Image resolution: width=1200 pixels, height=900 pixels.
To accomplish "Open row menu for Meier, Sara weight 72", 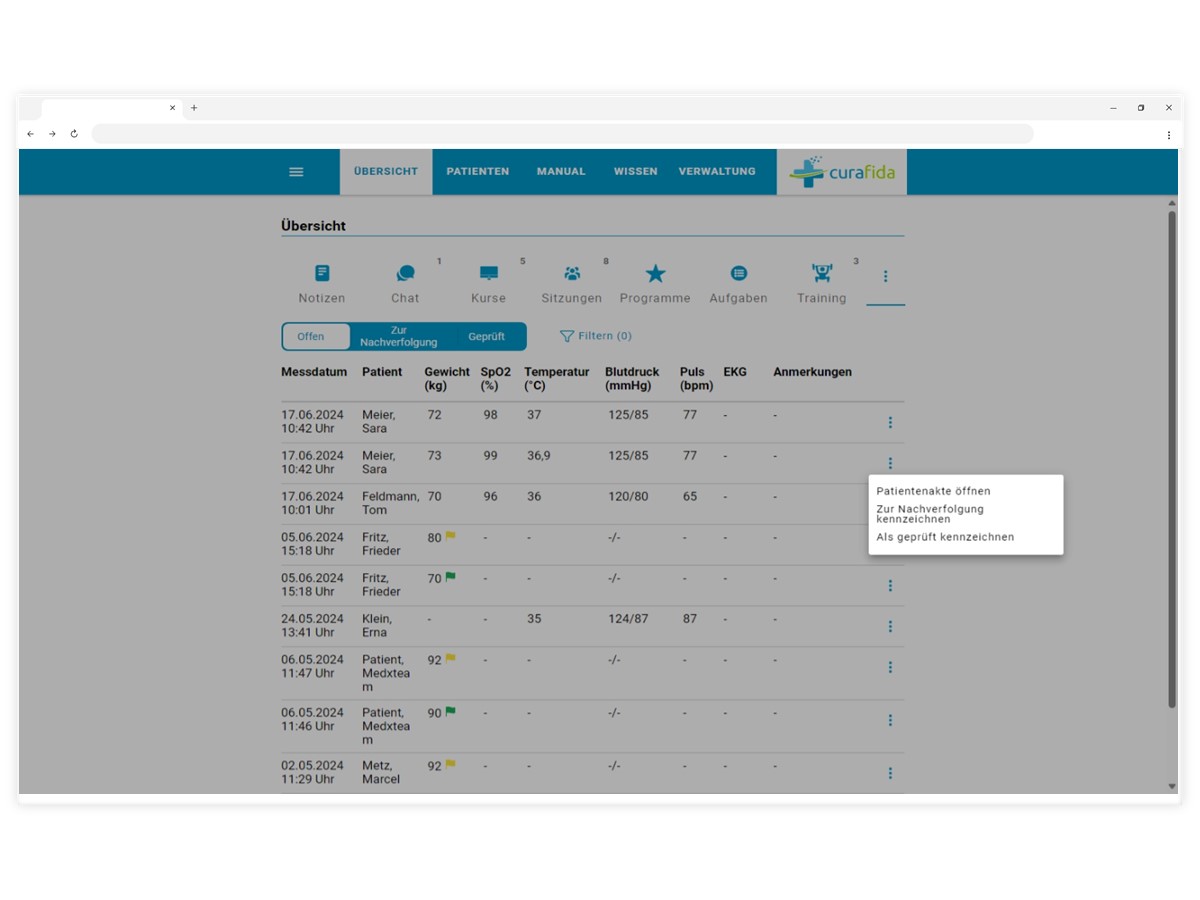I will [890, 423].
